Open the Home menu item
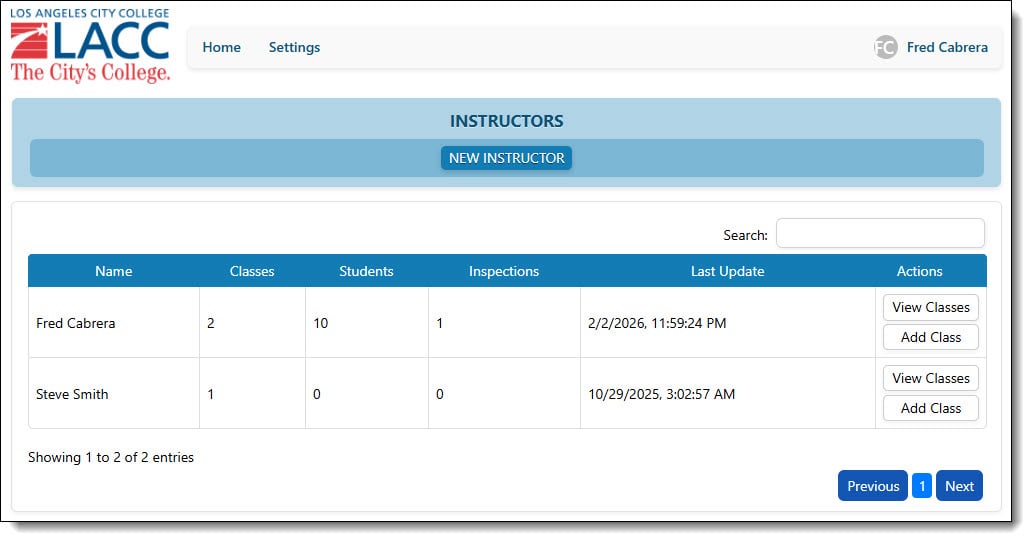Viewport: 1032px width, 542px height. pos(221,47)
